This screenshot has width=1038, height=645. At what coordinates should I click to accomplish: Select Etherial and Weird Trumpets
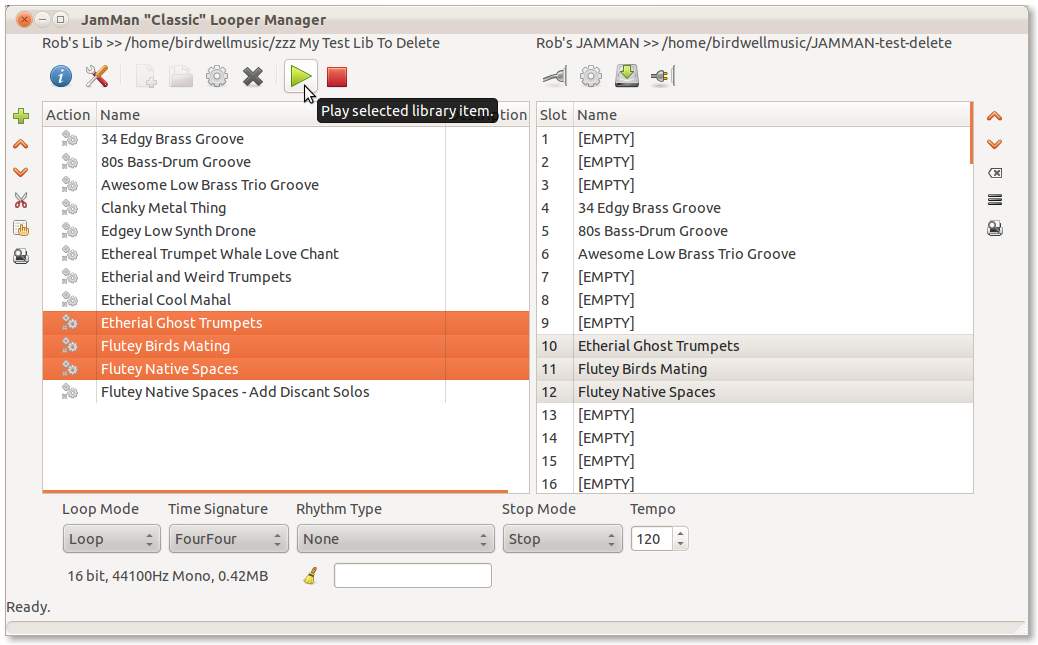(286, 277)
